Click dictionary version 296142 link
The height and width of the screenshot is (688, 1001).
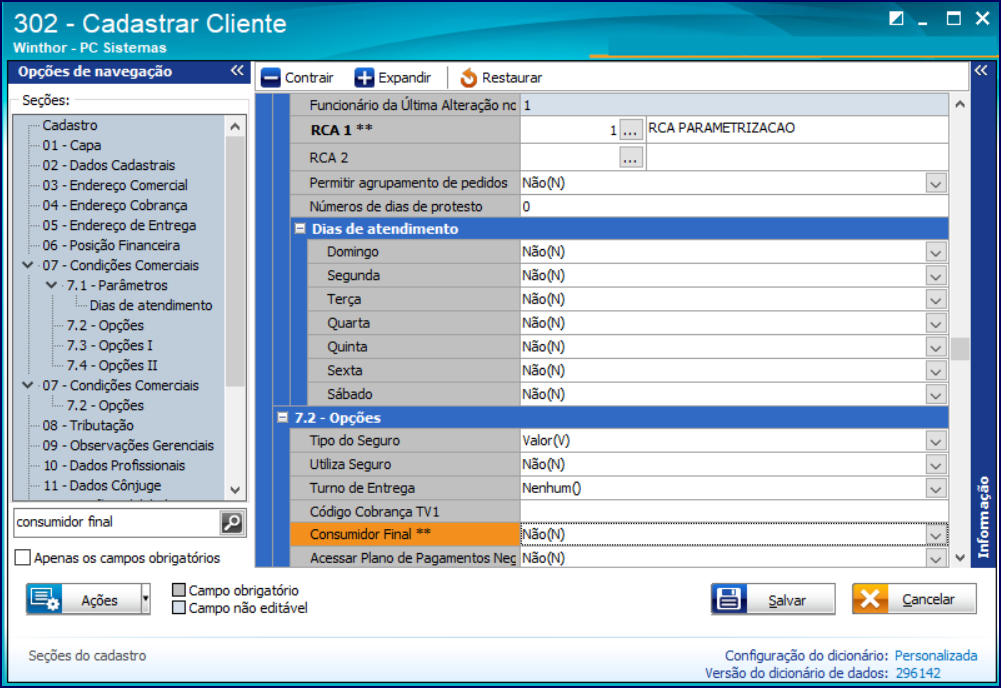pyautogui.click(x=918, y=673)
